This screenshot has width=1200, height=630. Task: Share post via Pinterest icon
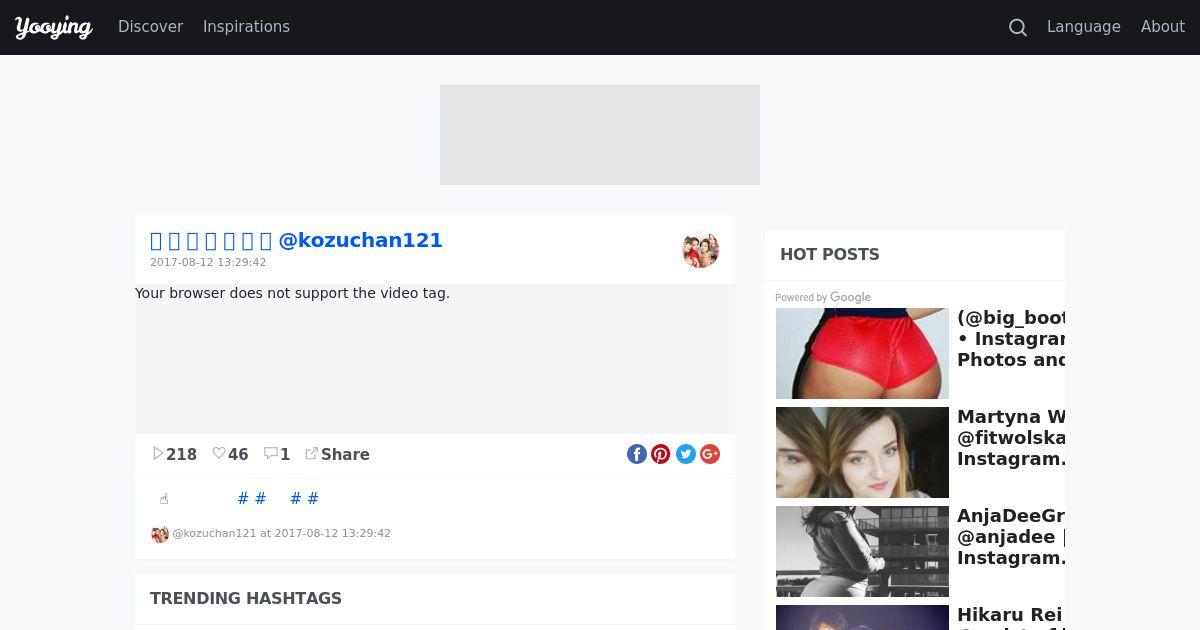661,454
